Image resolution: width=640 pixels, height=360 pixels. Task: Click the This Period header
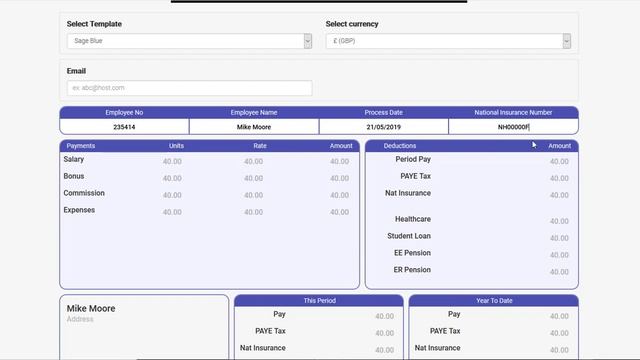pyautogui.click(x=320, y=300)
